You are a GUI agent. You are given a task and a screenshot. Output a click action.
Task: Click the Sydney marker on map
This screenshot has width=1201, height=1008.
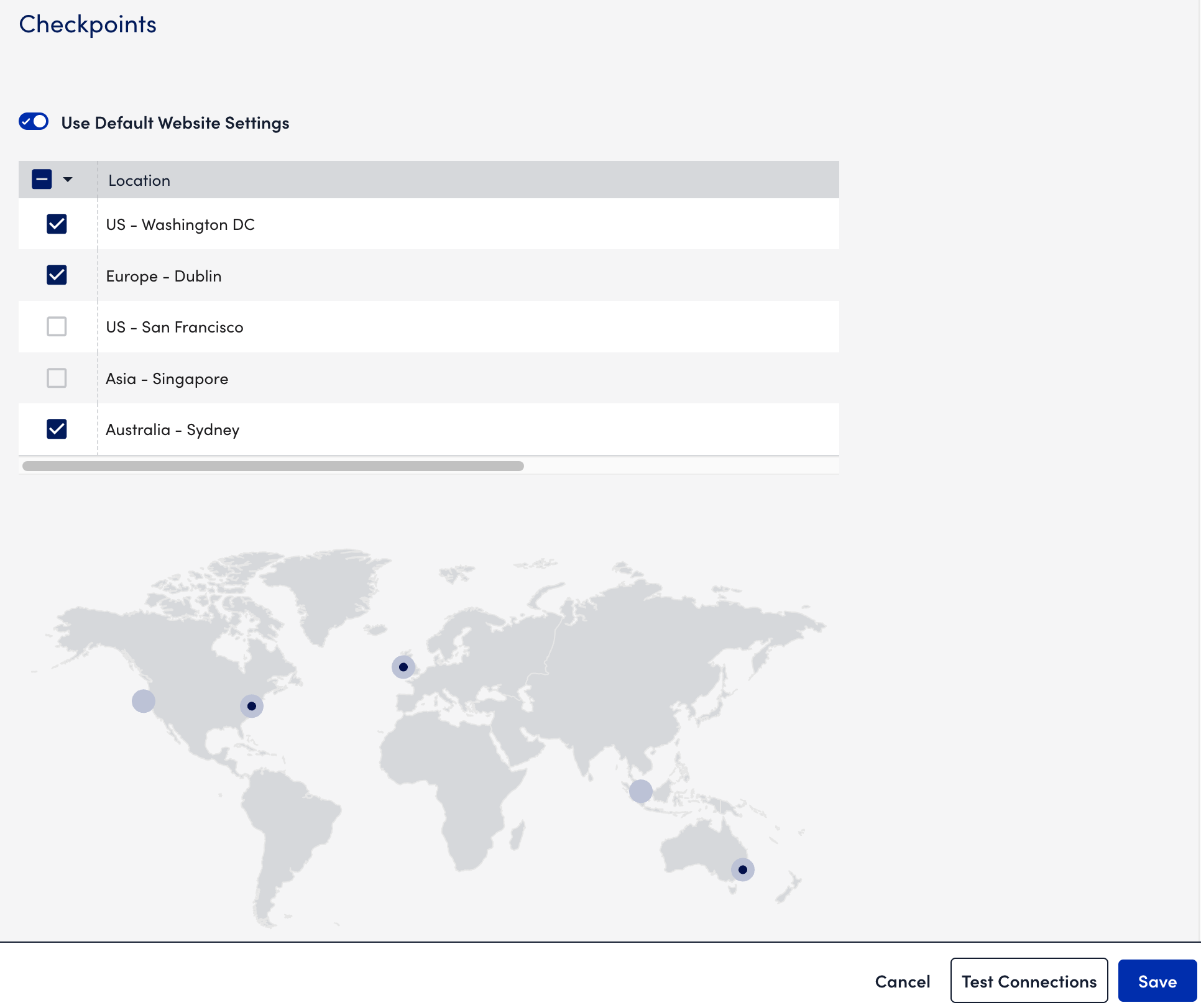point(743,869)
